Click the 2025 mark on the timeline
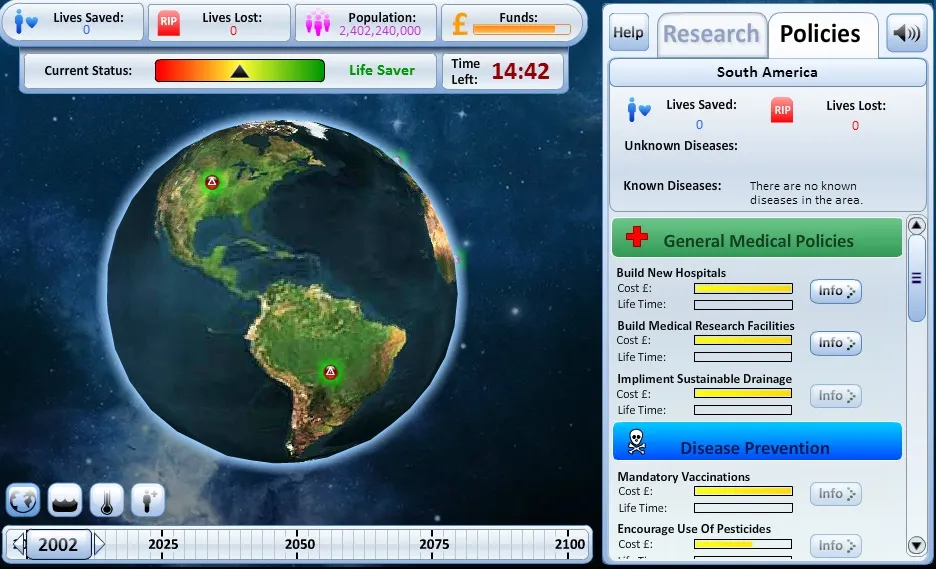Screen dimensions: 936x569 coord(162,544)
